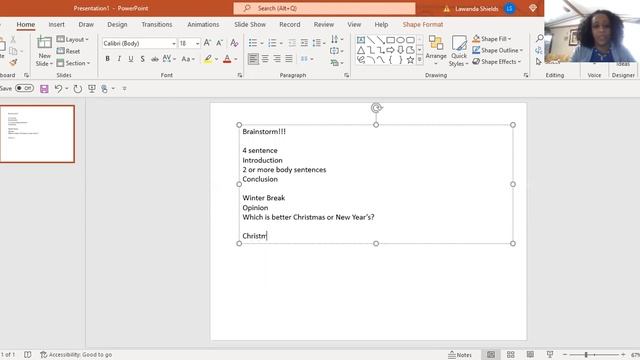Toggle Underline formatting
The image size is (640, 360).
click(131, 59)
